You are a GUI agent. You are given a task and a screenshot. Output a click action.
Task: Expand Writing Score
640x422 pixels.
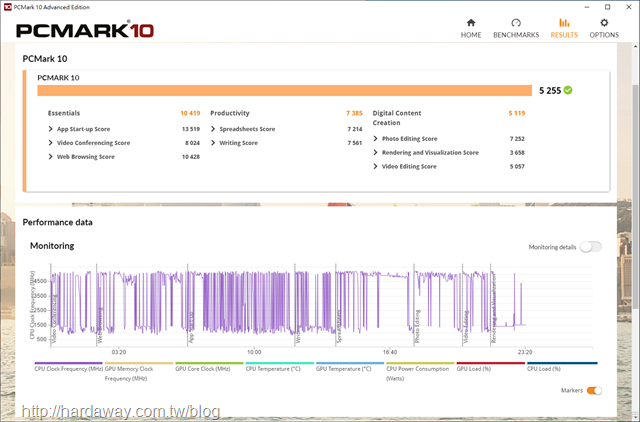213,143
